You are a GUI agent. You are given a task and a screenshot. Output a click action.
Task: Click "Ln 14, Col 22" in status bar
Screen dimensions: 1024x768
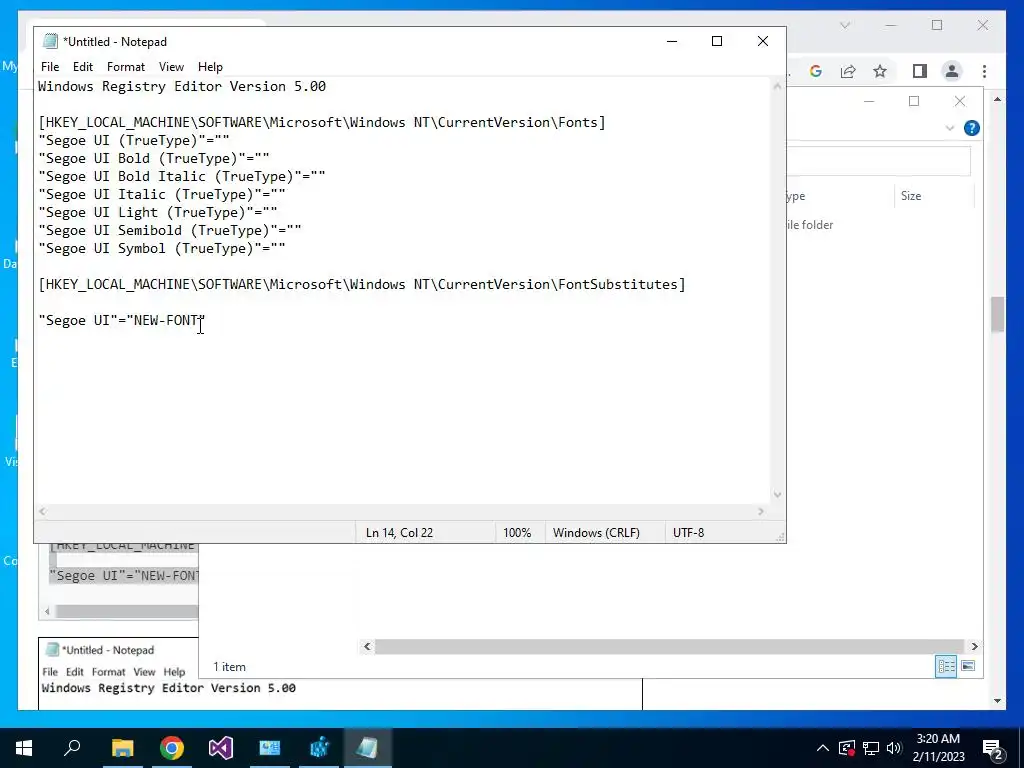tap(399, 533)
